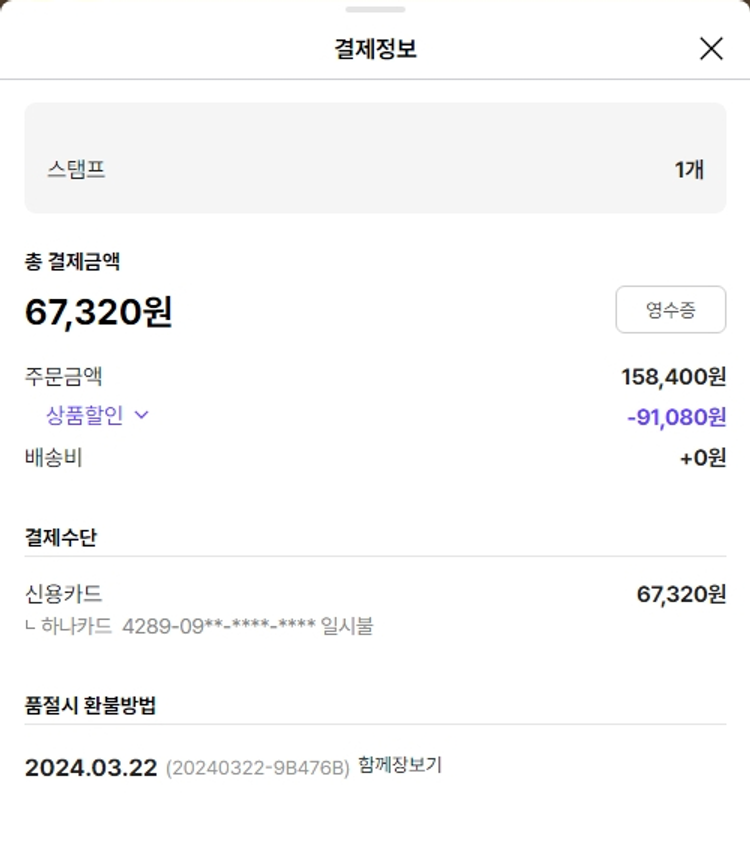Screen dimensions: 750x855
Task: Open the 함께장보기 link
Action: click(399, 766)
